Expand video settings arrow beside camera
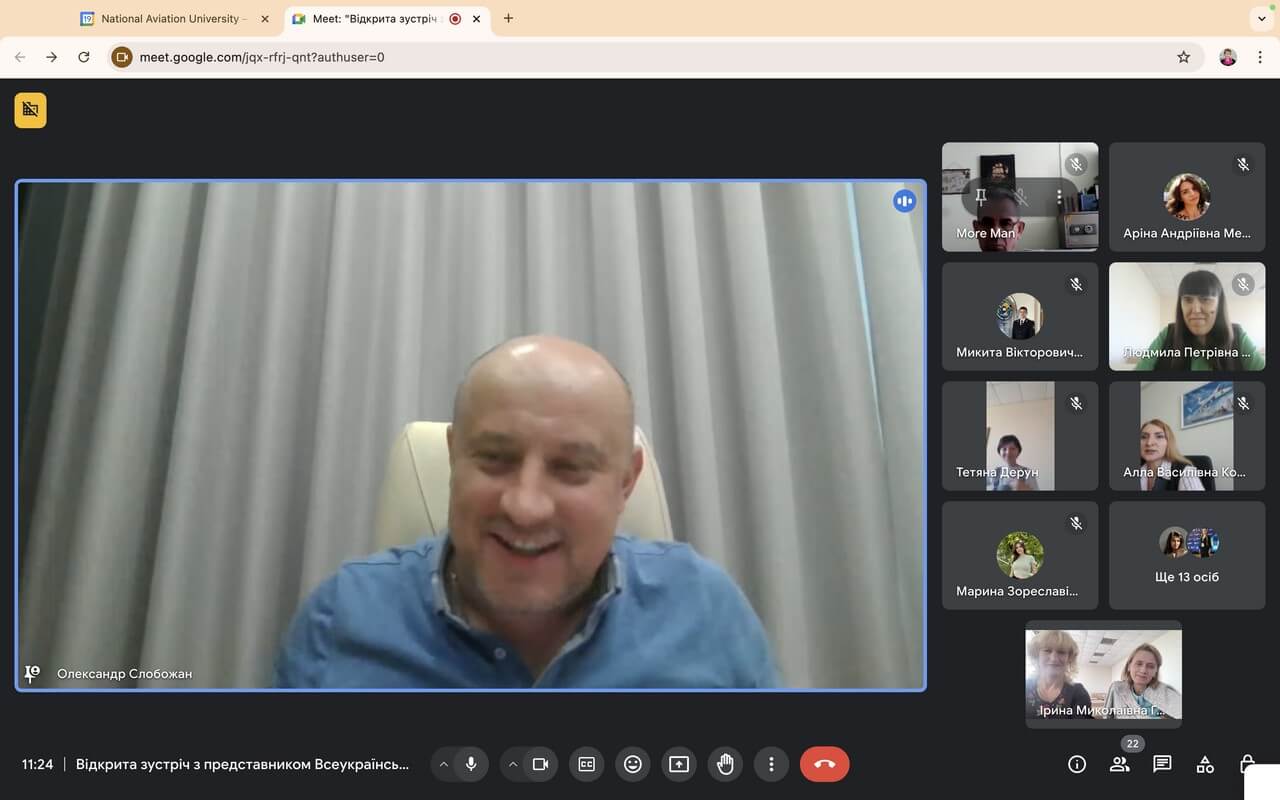Screen dimensions: 1280x800 point(513,764)
